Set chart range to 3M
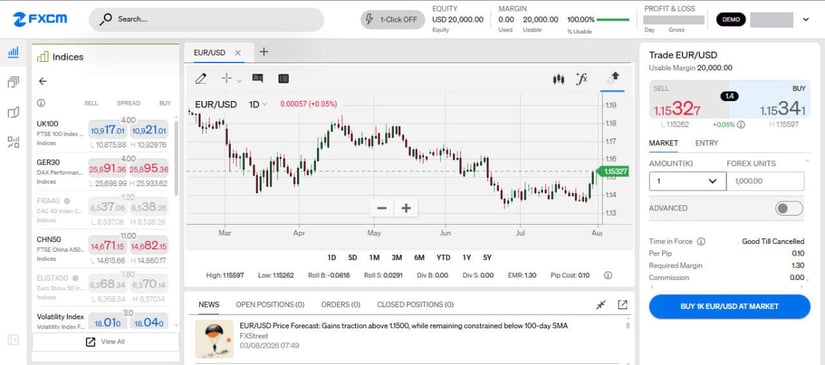The height and width of the screenshot is (365, 825). coord(397,258)
